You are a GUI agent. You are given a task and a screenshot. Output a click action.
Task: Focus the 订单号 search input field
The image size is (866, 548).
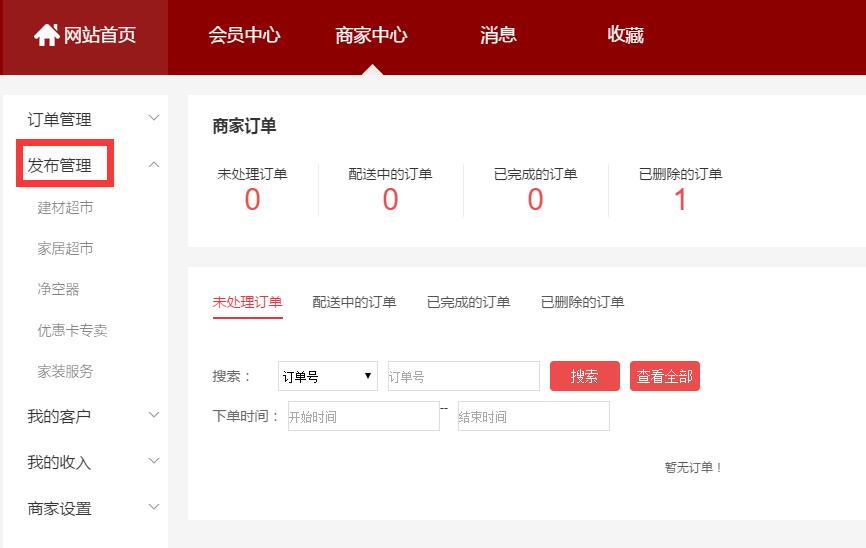point(464,376)
